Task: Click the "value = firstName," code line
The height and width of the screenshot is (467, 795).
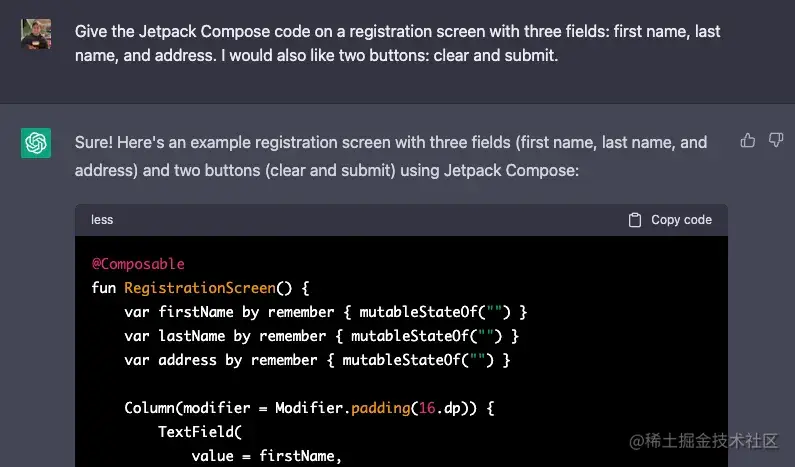Action: (x=267, y=456)
